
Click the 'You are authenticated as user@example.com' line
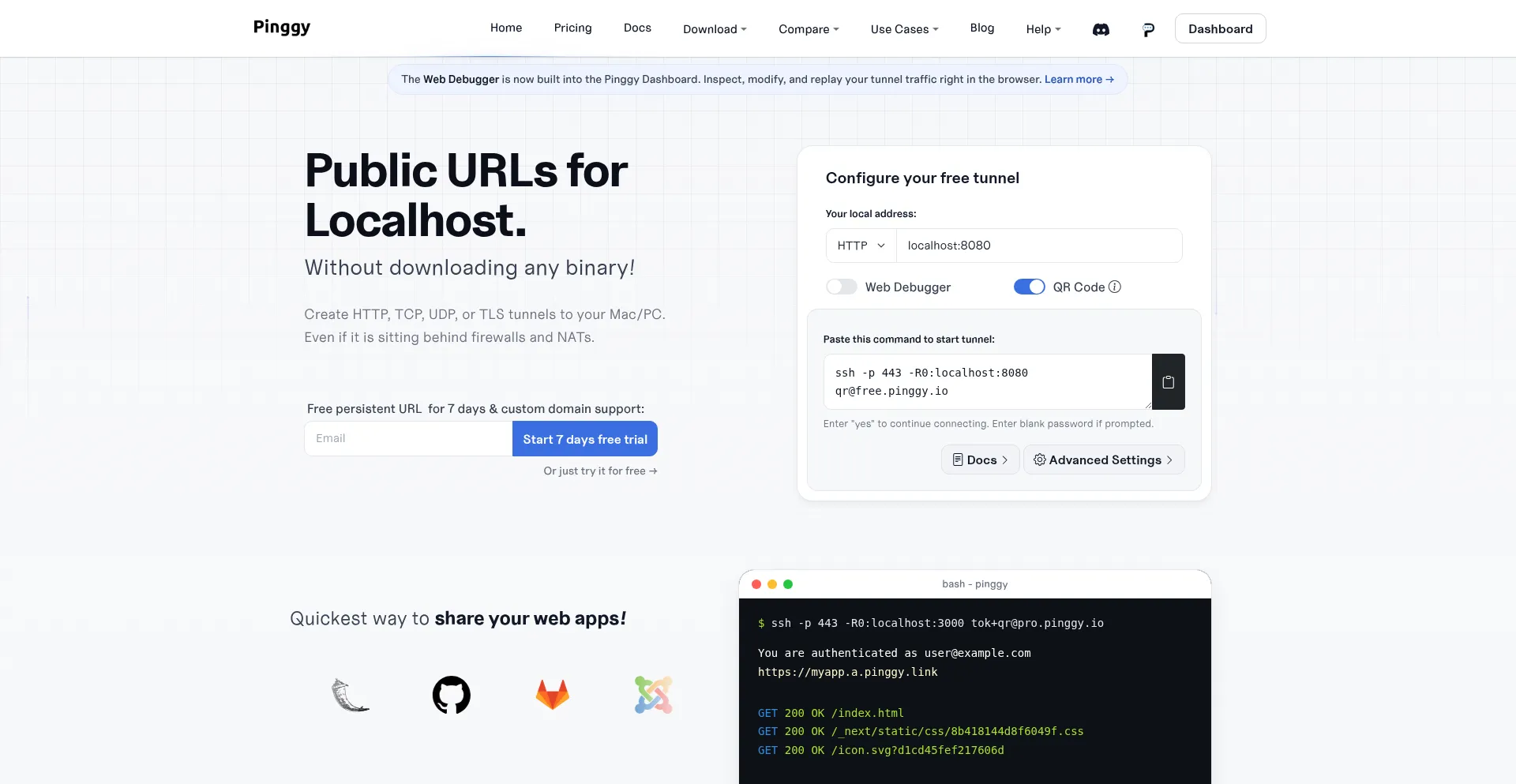[895, 653]
